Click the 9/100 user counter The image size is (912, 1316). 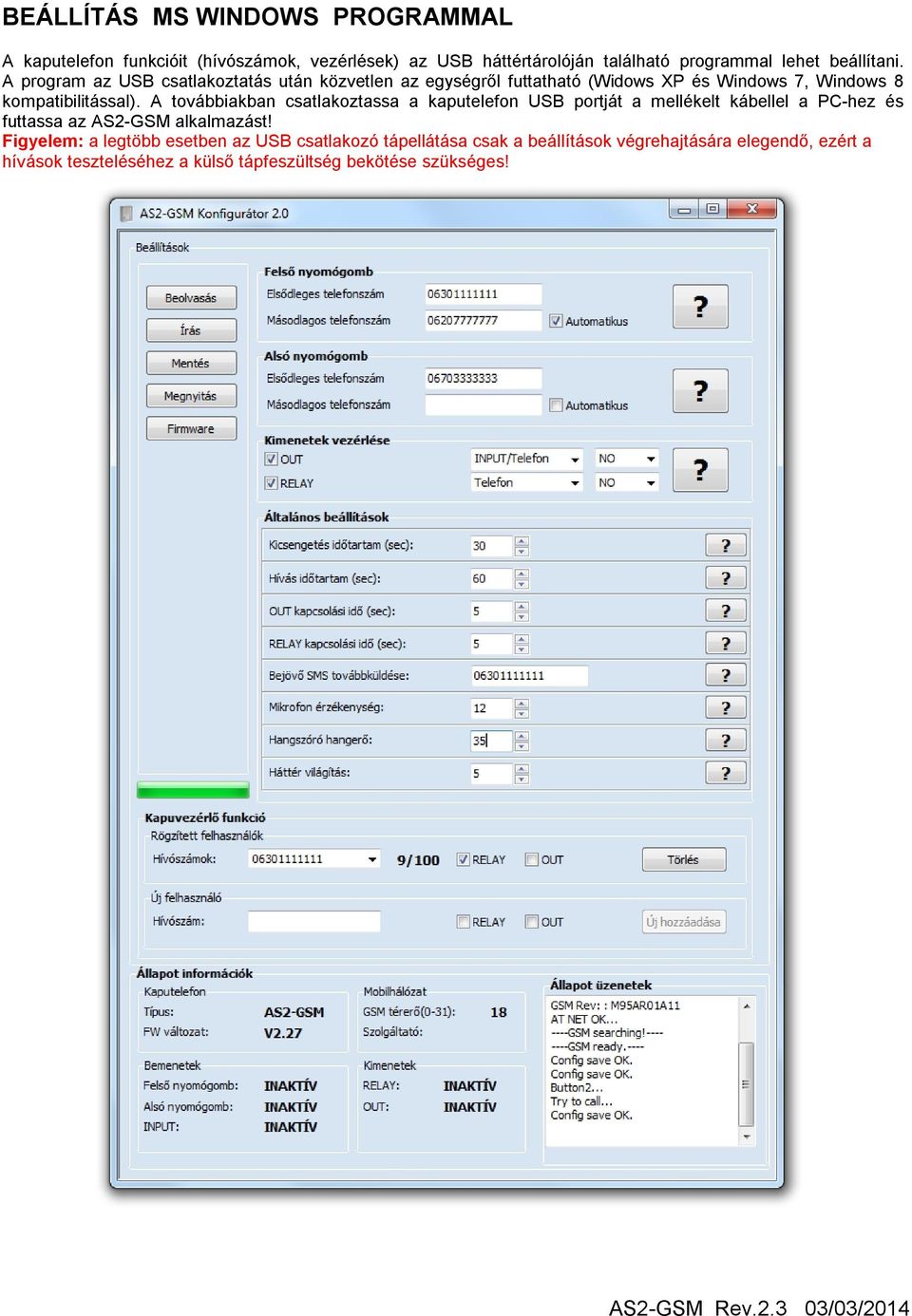pos(418,860)
